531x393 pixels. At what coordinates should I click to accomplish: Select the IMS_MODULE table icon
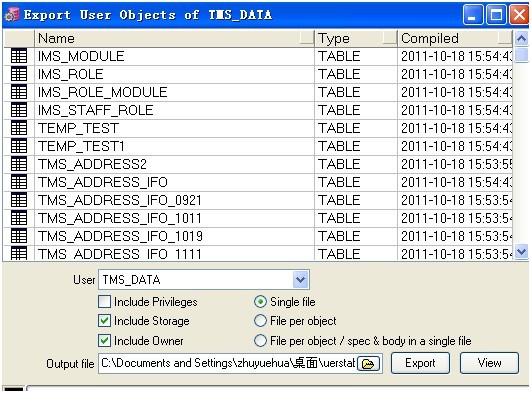coord(19,56)
